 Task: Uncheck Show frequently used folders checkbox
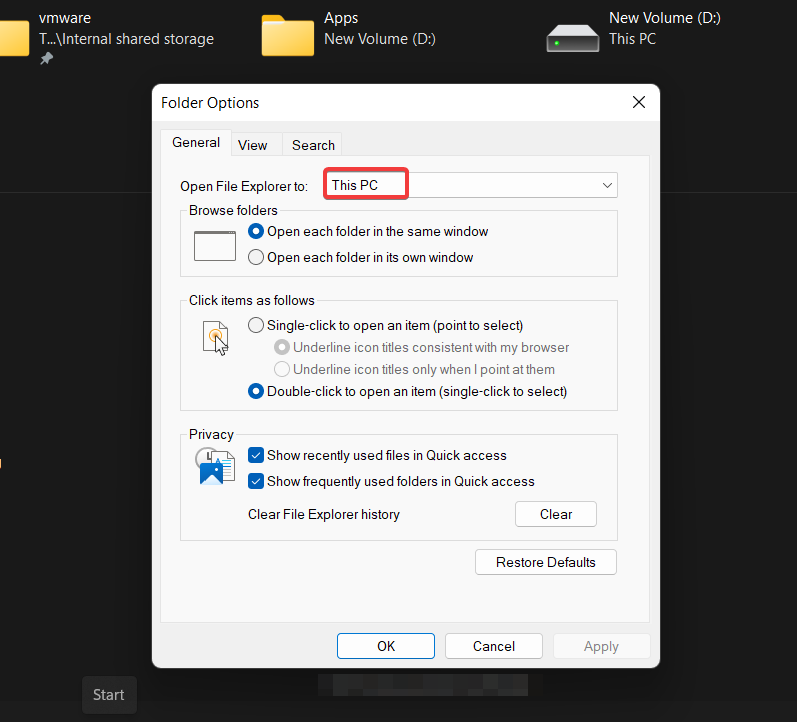click(256, 481)
